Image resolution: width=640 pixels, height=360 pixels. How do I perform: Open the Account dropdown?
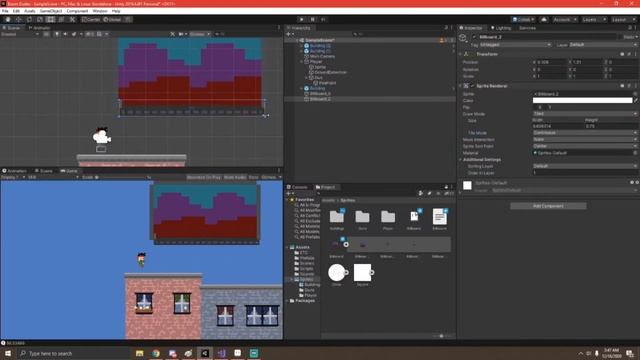tap(565, 19)
